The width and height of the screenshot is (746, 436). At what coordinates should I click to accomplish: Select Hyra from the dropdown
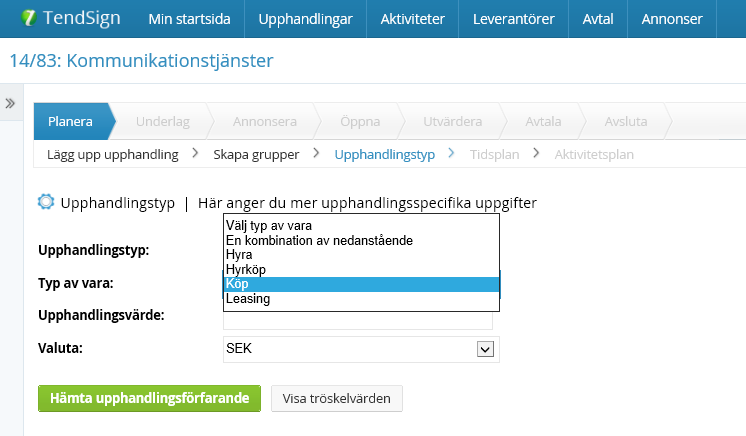[361, 255]
